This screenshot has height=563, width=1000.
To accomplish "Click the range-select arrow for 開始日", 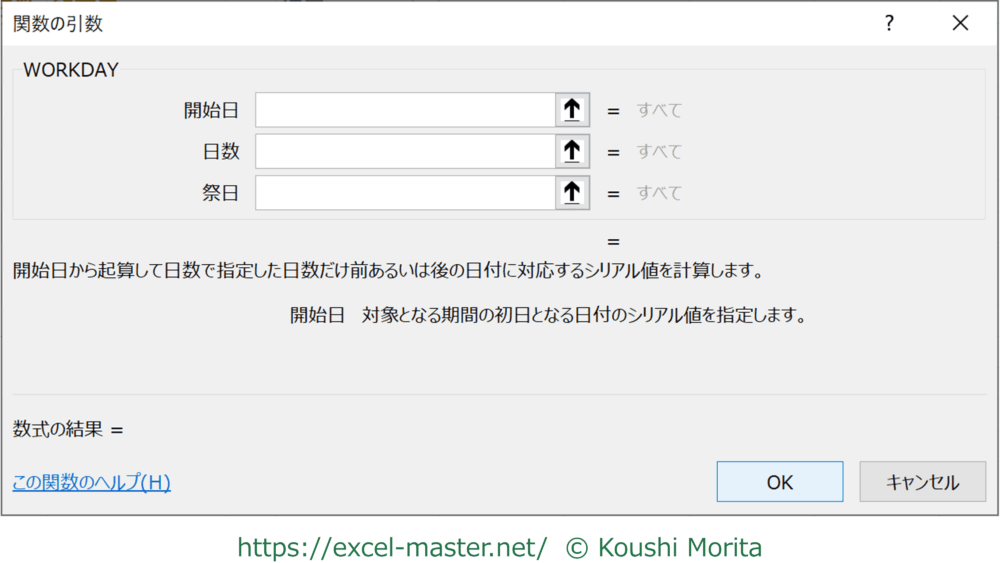I will pos(572,110).
